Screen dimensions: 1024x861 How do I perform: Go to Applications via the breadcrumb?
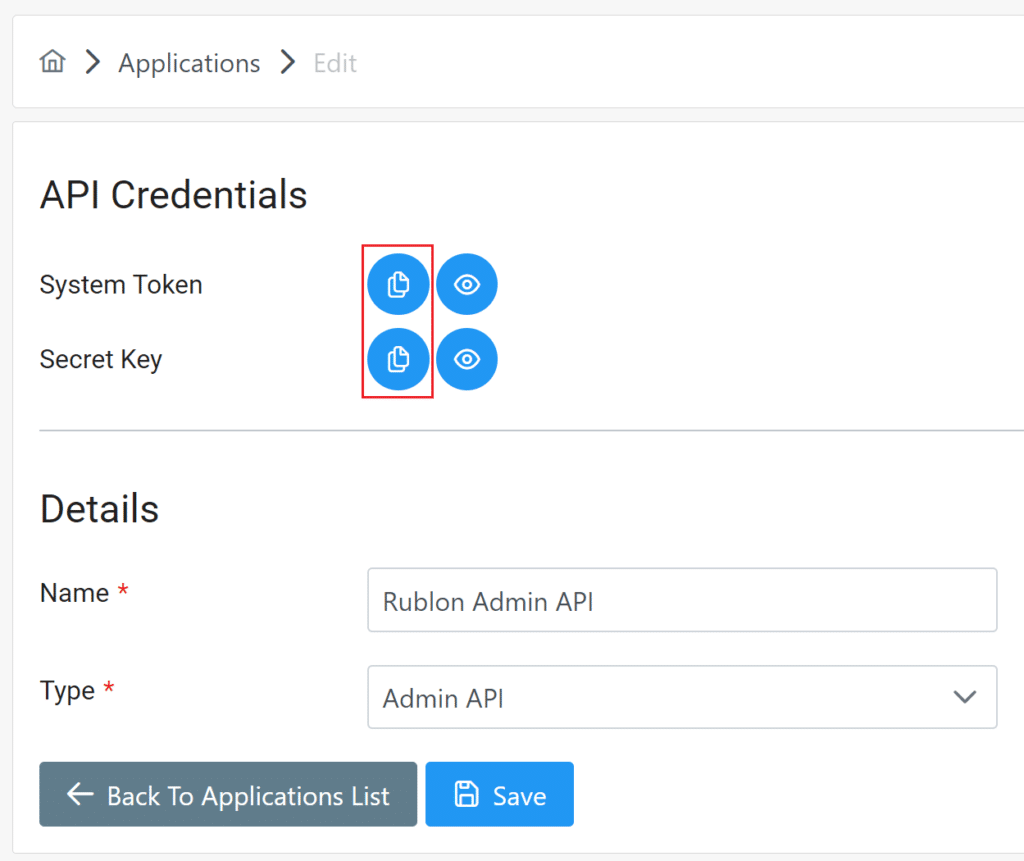coord(188,62)
